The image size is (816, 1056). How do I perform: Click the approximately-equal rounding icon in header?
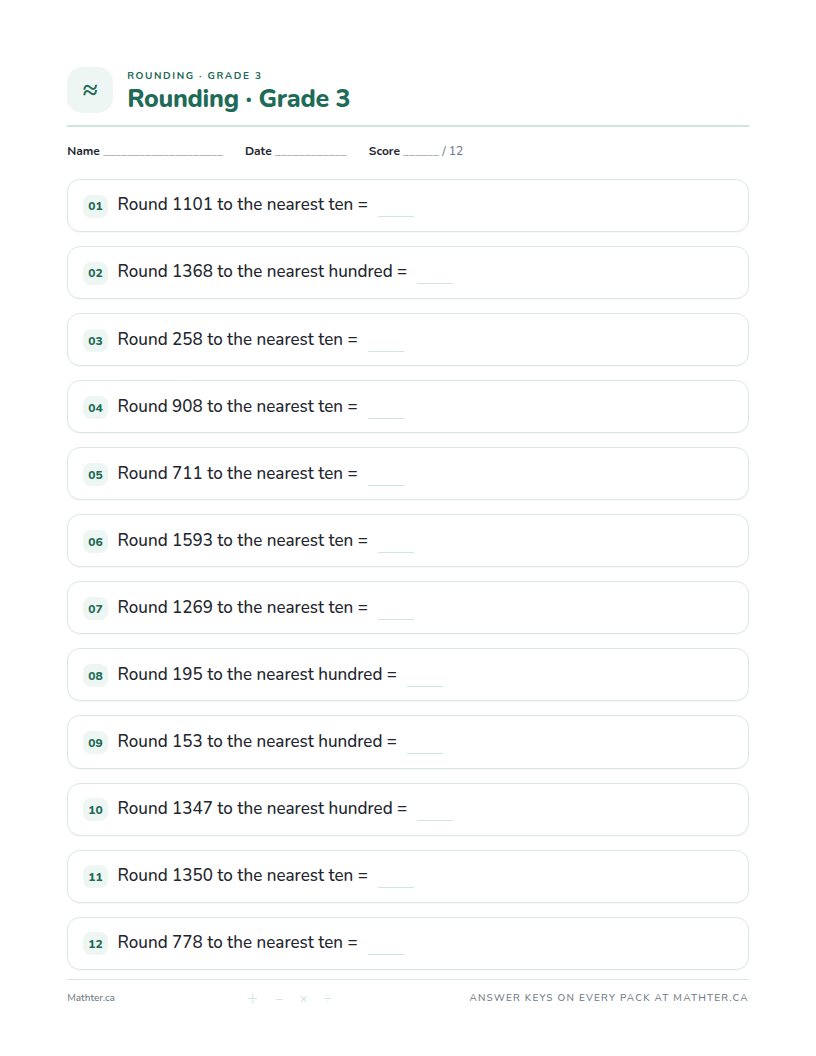pos(90,90)
